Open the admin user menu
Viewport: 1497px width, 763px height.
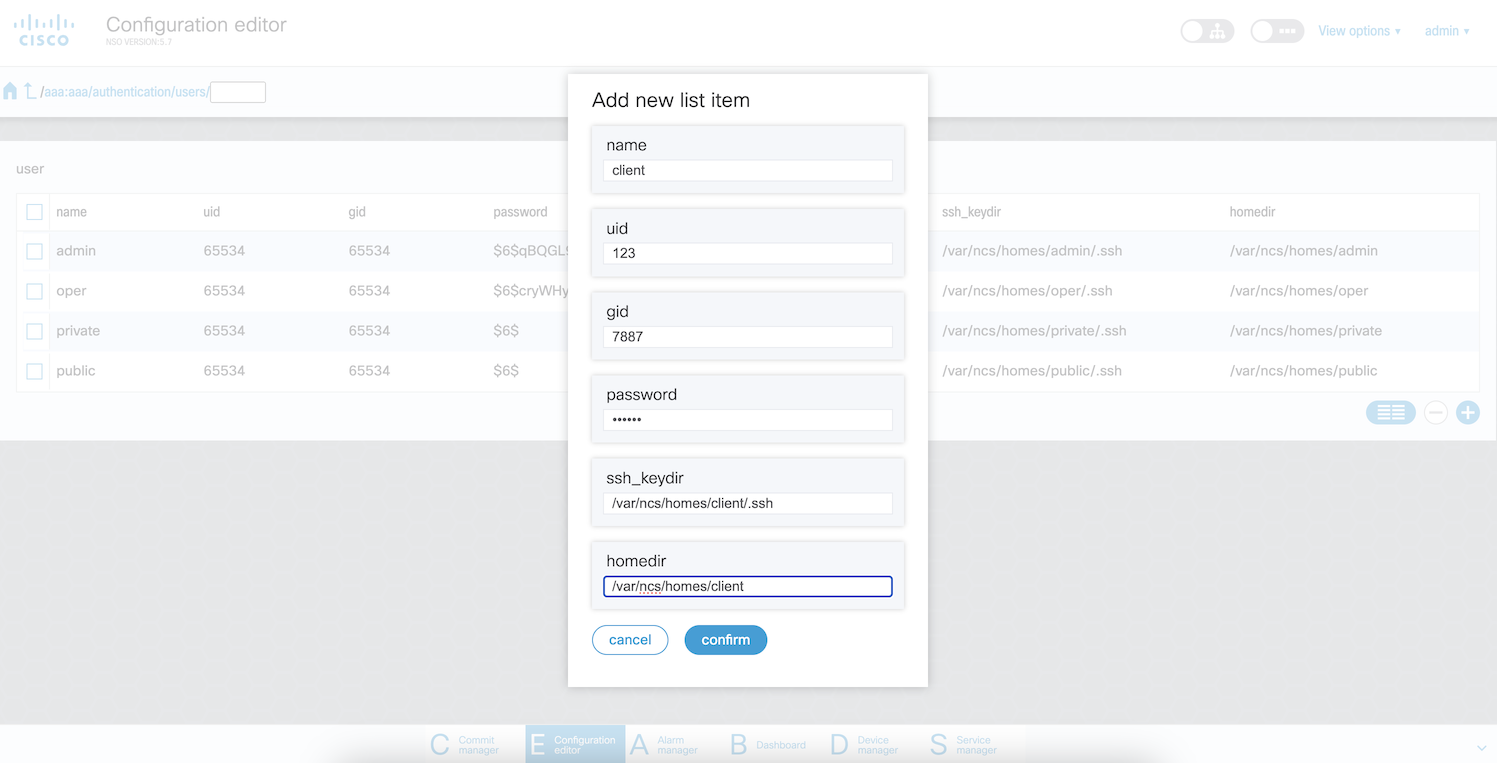(1446, 31)
